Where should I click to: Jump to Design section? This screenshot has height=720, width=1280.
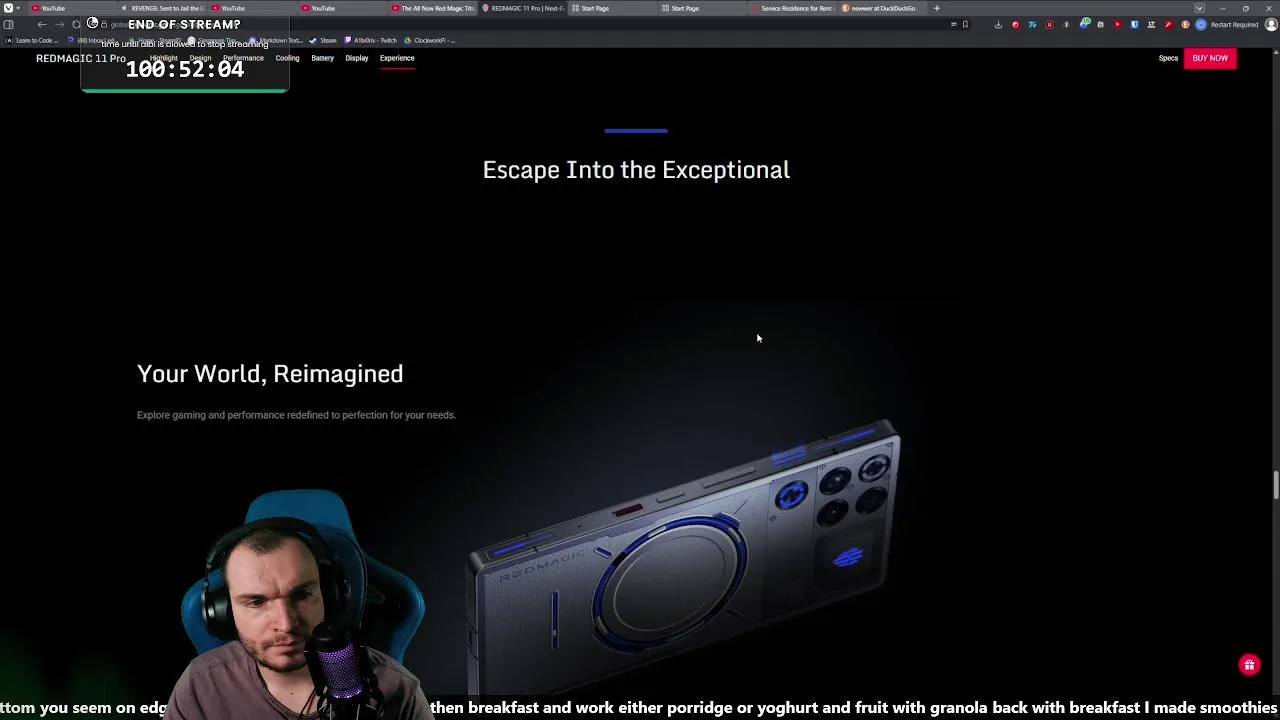click(x=200, y=58)
